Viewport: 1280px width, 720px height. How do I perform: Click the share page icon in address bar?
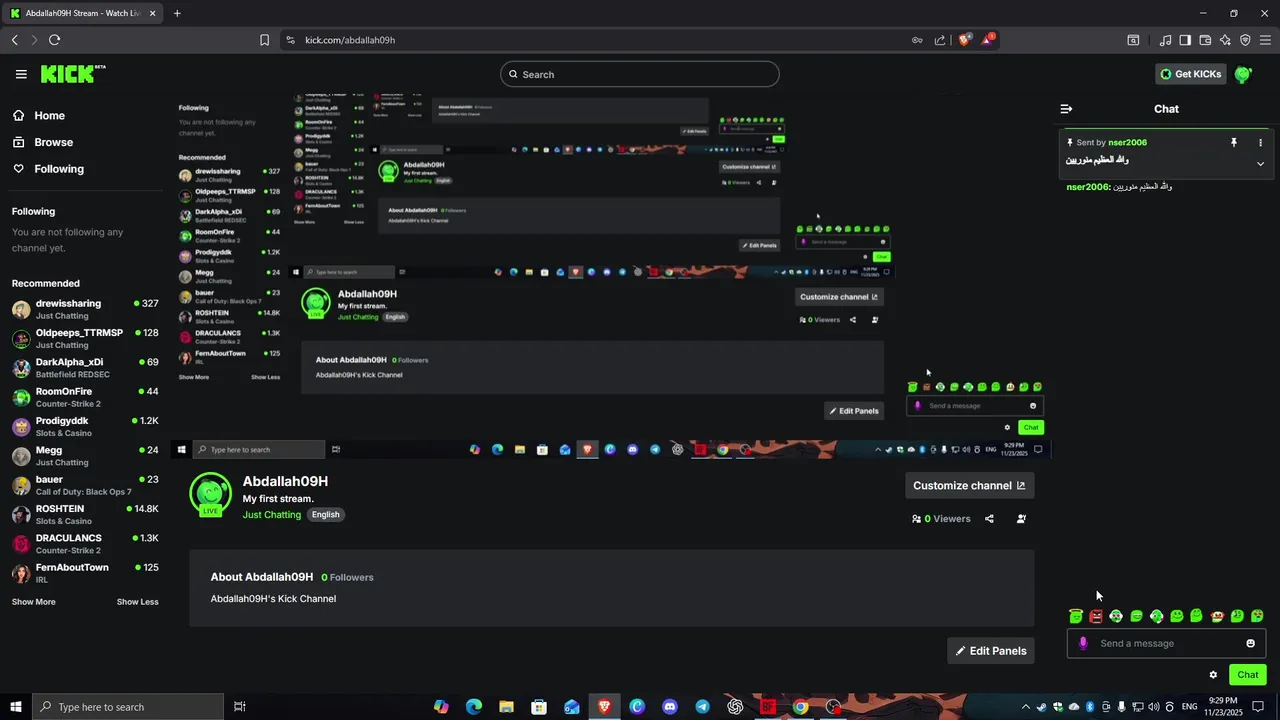tap(940, 40)
